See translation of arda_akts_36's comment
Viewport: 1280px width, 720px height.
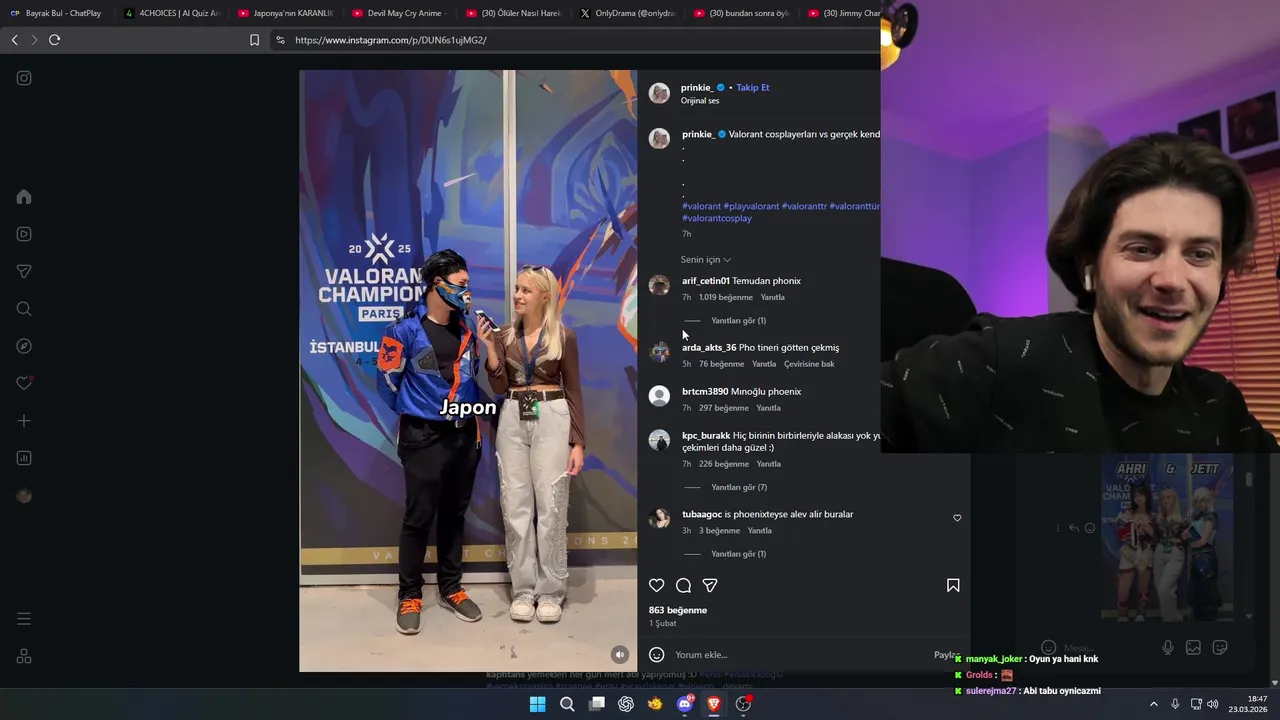pyautogui.click(x=809, y=364)
